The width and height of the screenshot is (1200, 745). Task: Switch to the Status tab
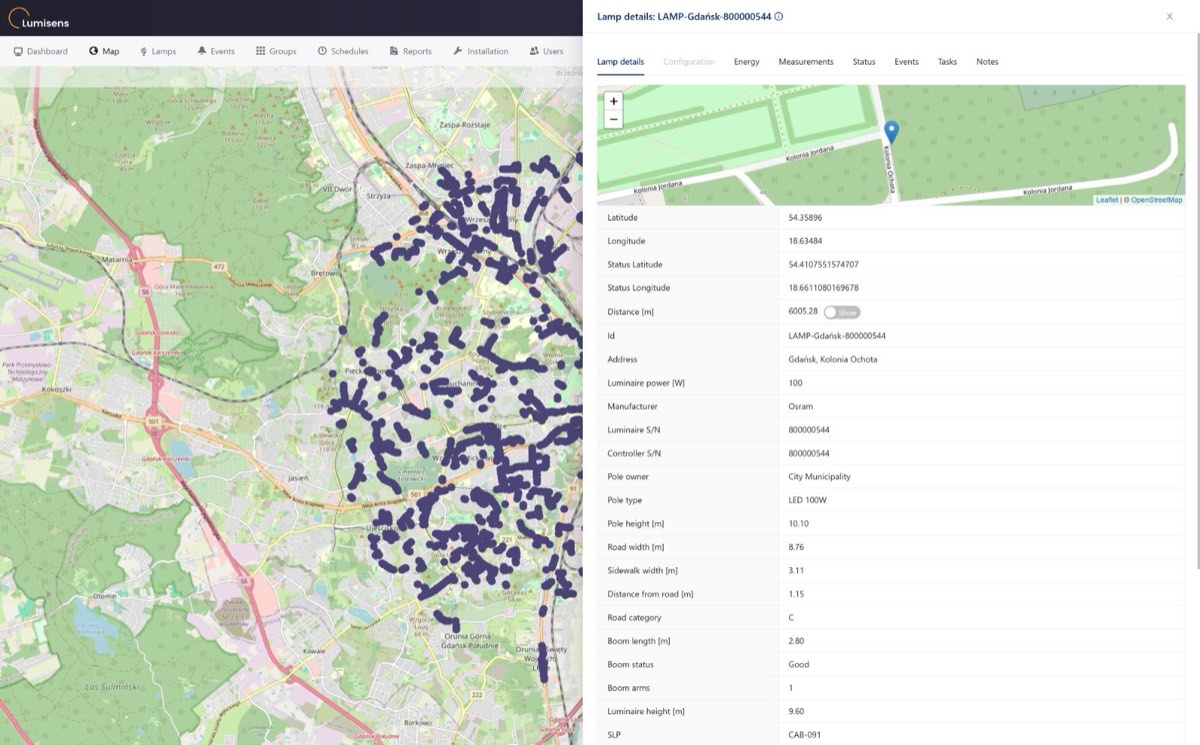click(x=864, y=62)
